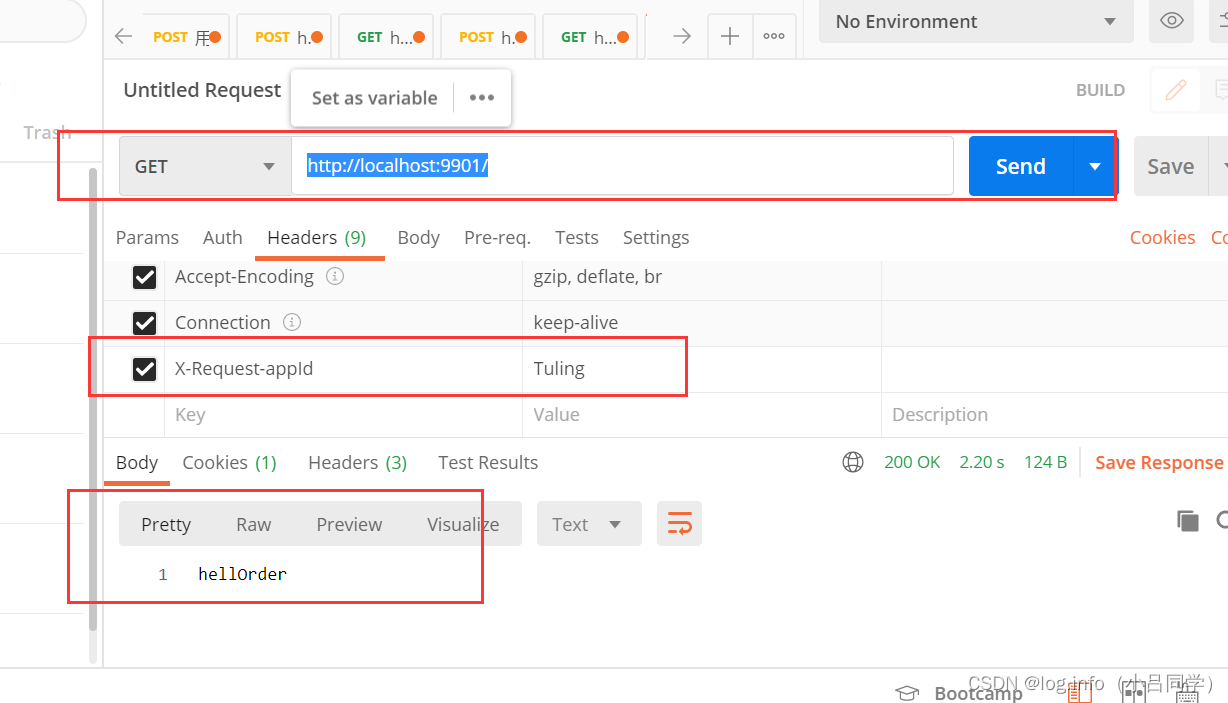Open the request Body tab
The image size is (1228, 703).
pos(418,237)
